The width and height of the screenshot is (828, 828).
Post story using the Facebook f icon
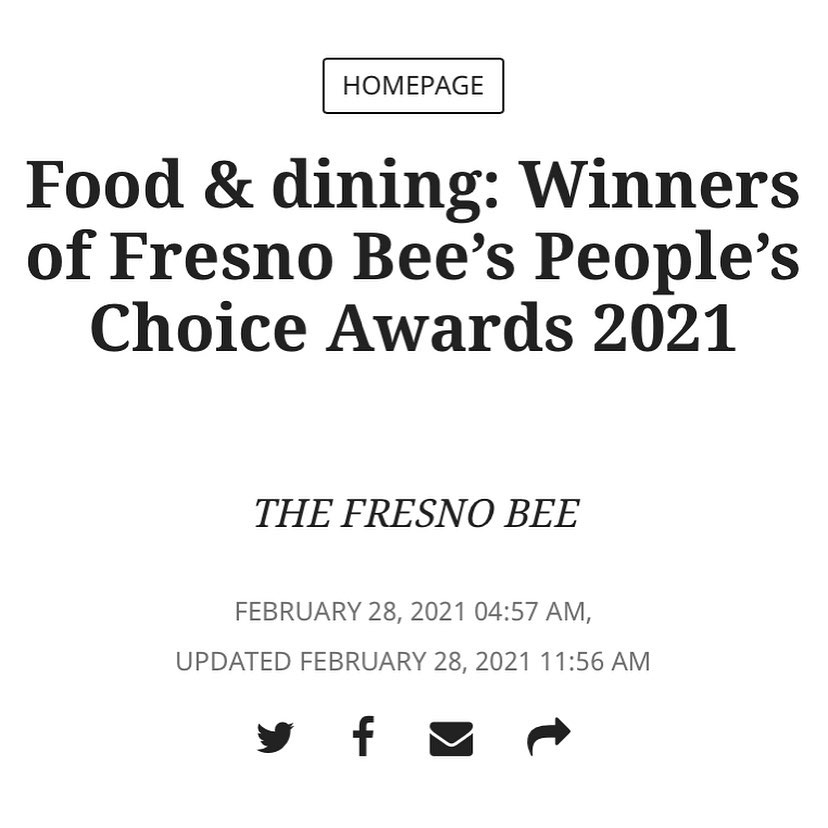(x=363, y=736)
